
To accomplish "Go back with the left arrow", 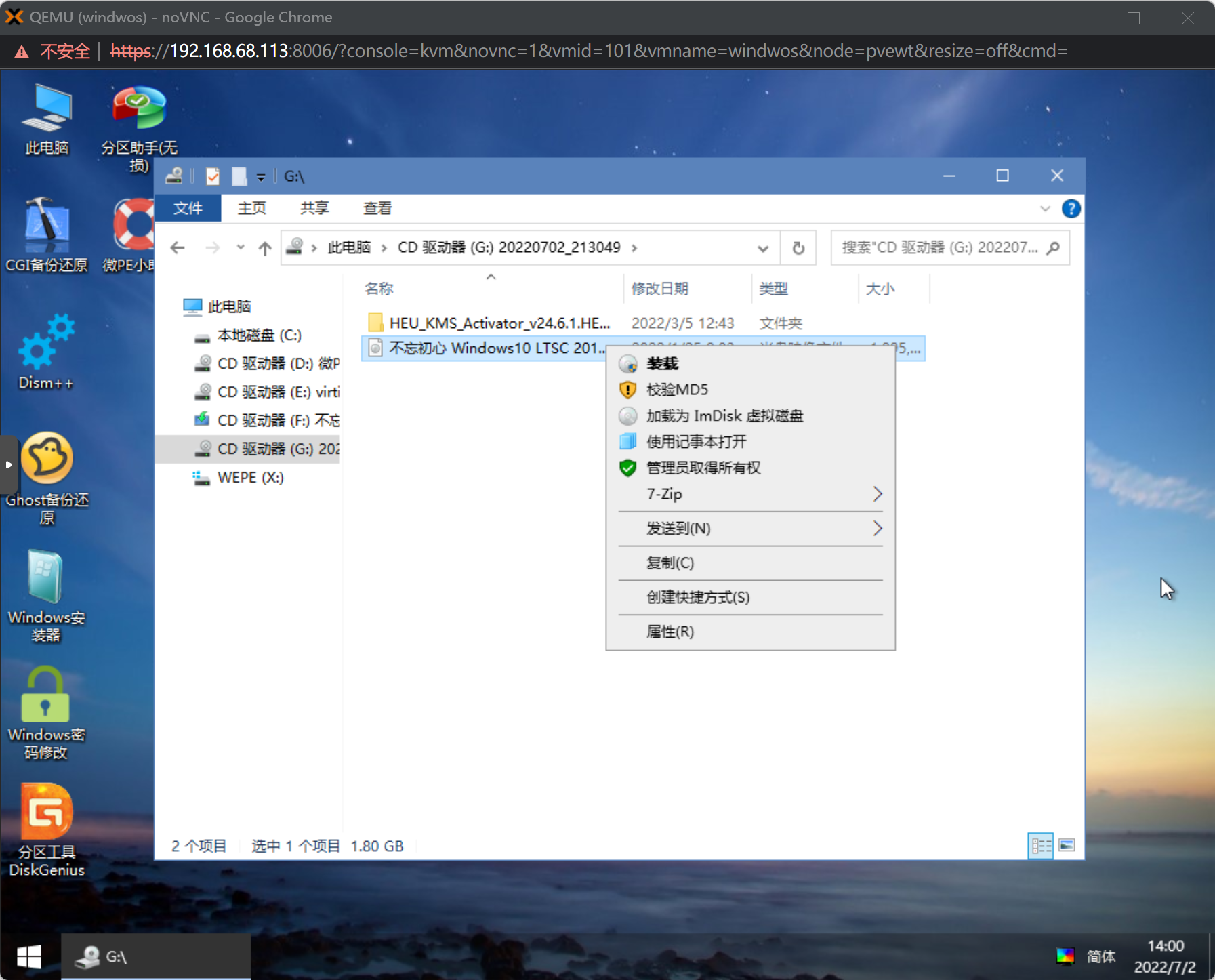I will pos(178,248).
